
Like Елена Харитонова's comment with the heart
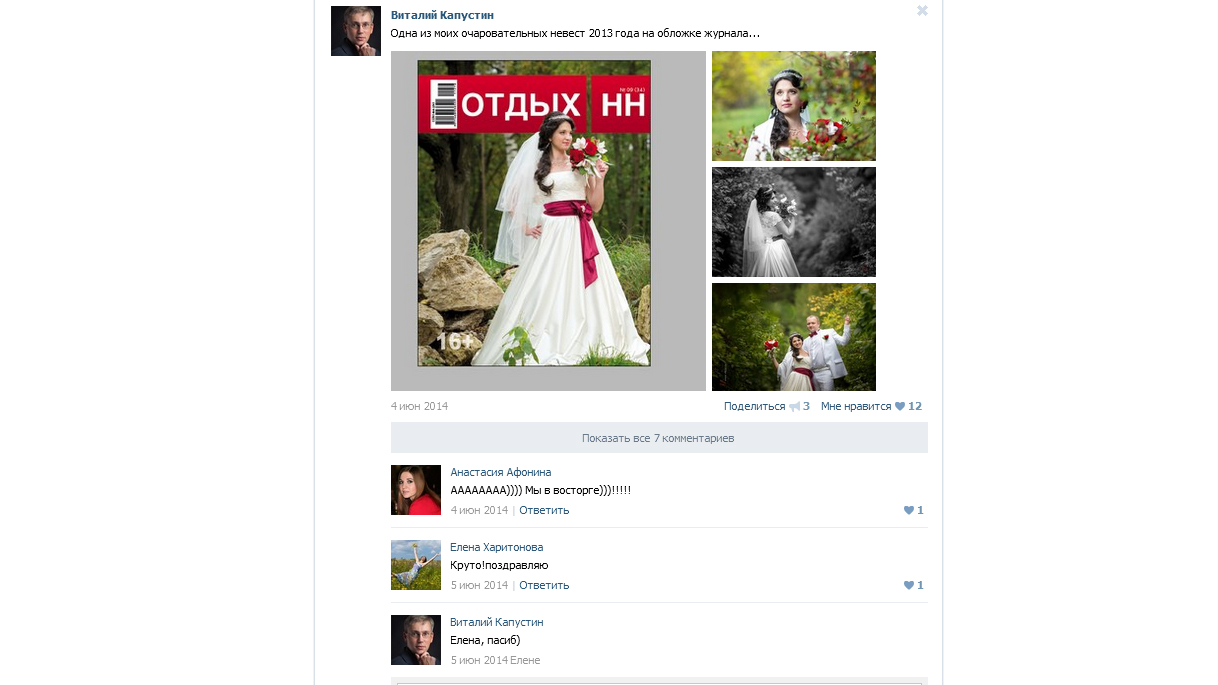(909, 585)
